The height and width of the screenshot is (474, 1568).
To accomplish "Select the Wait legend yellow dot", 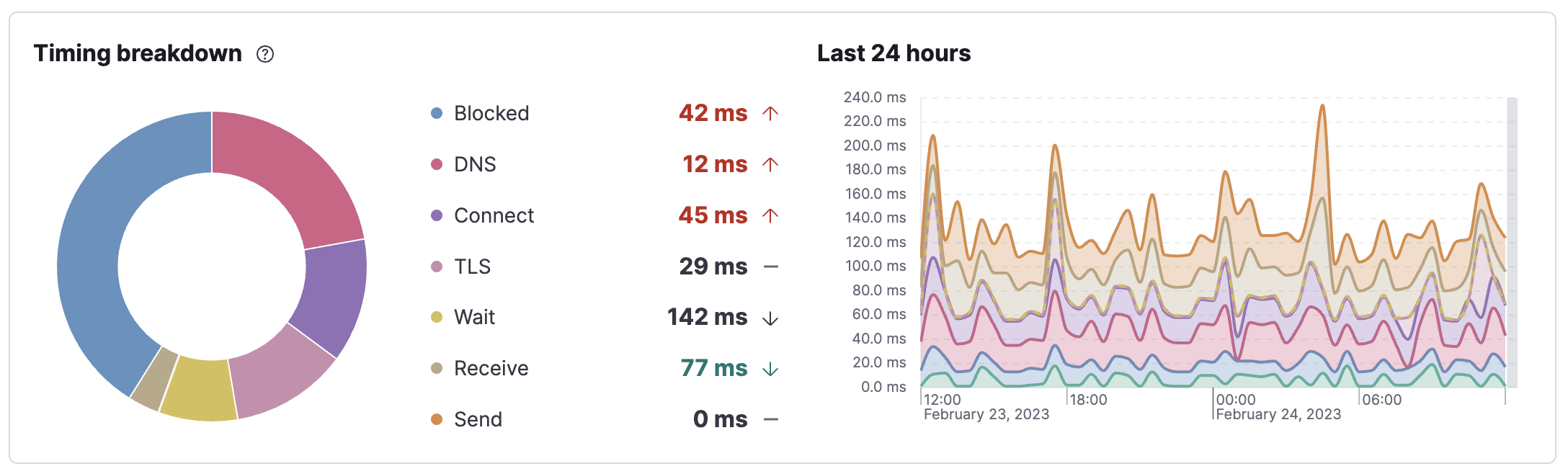I will click(437, 317).
